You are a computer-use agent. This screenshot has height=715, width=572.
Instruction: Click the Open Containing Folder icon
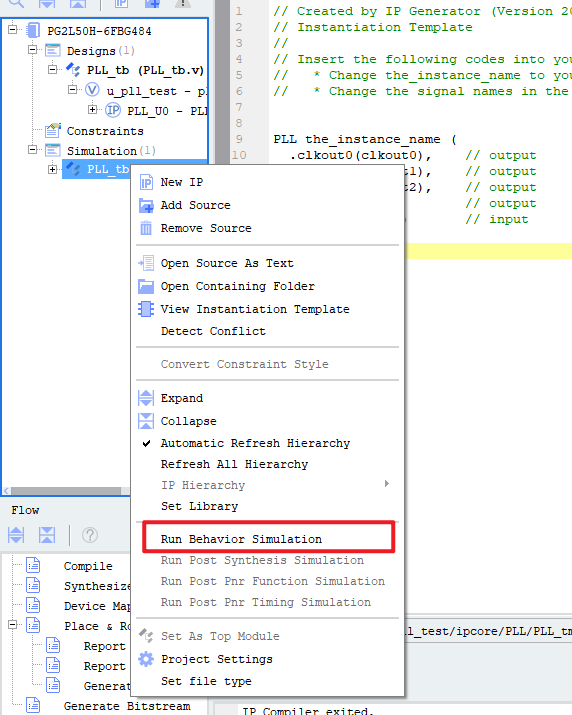pyautogui.click(x=146, y=286)
